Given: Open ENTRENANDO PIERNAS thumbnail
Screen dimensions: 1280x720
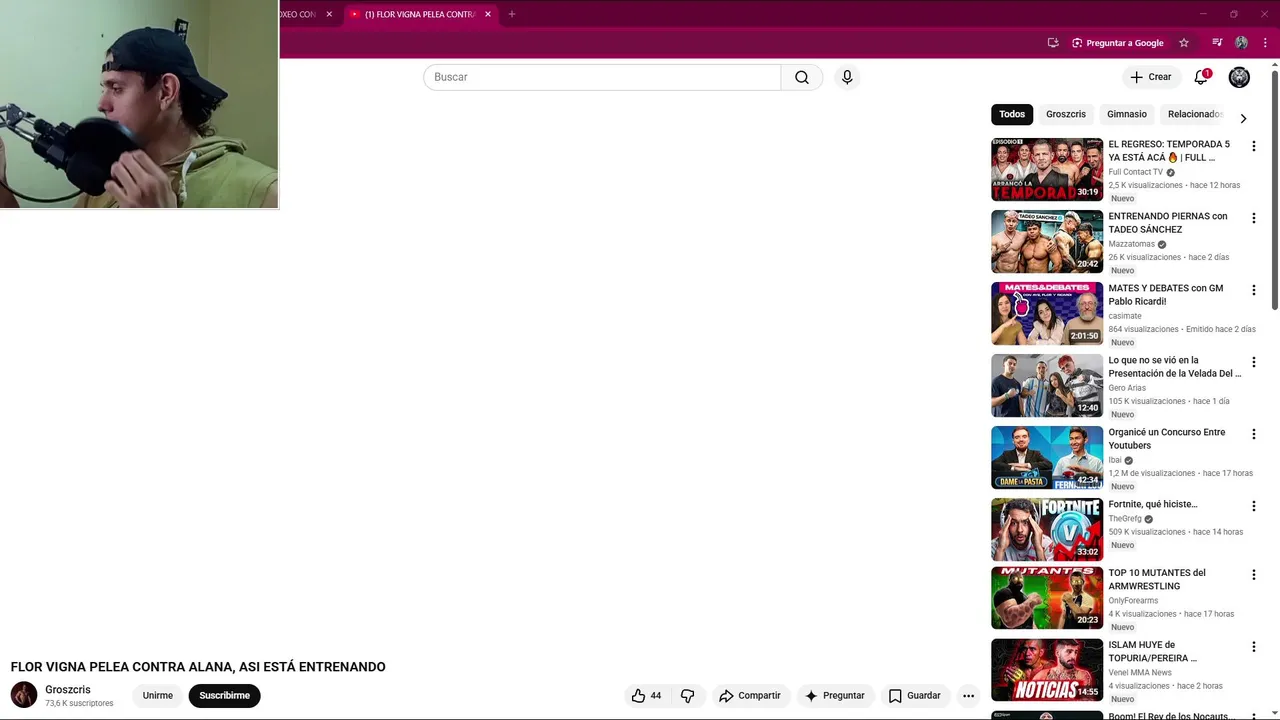Looking at the screenshot, I should (x=1047, y=242).
